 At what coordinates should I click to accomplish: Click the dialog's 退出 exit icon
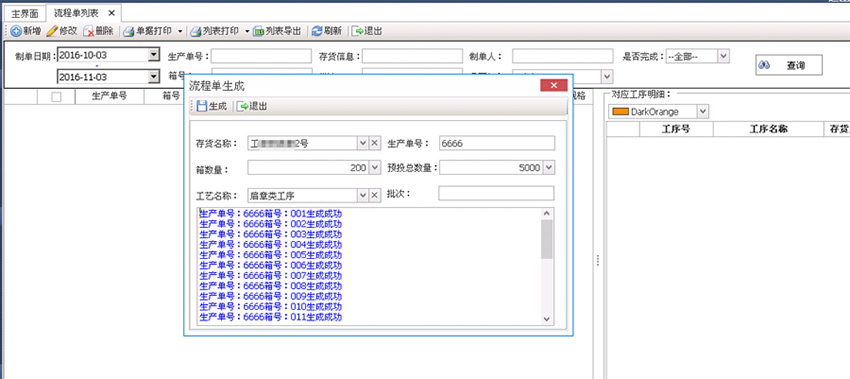pyautogui.click(x=242, y=106)
